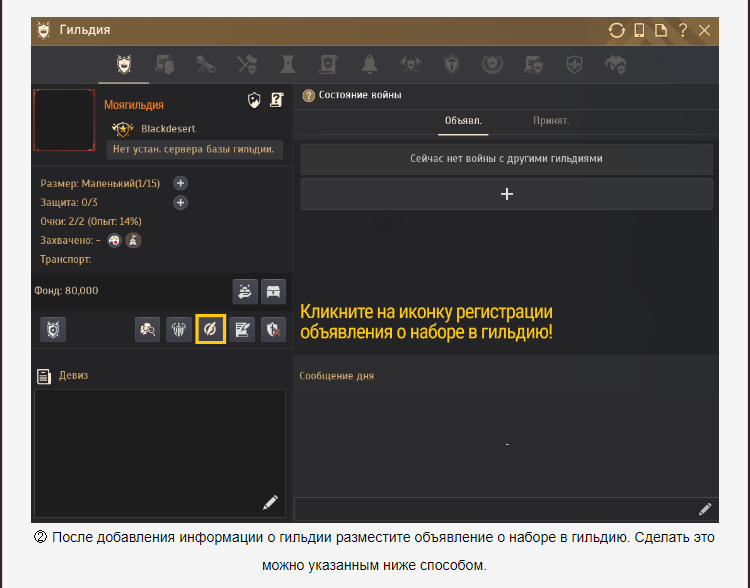This screenshot has height=588, width=750.
Task: Open the scroll with shield emblem tab
Action: coord(329,65)
